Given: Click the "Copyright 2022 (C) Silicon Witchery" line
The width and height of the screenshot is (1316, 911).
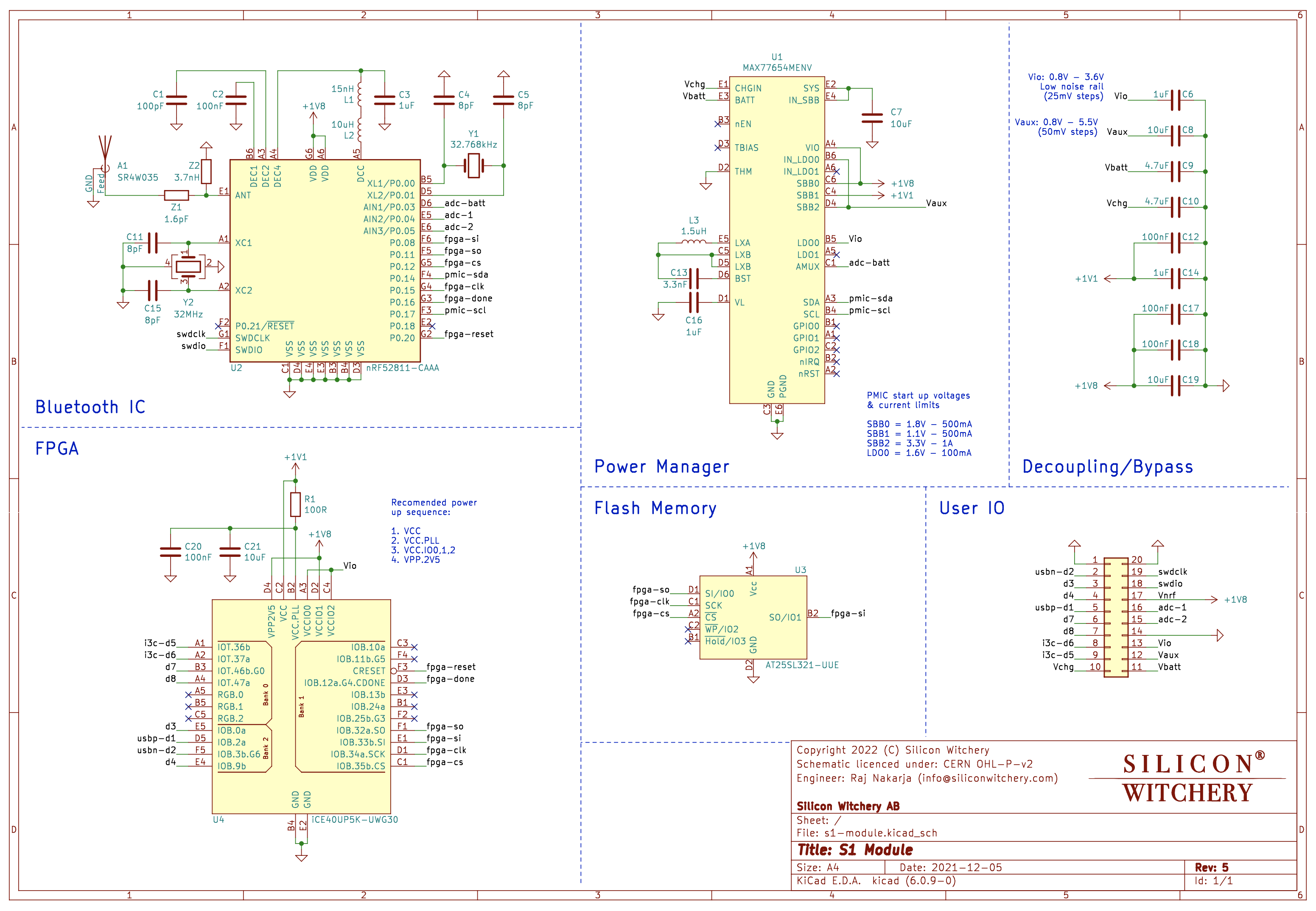Looking at the screenshot, I should pyautogui.click(x=893, y=750).
